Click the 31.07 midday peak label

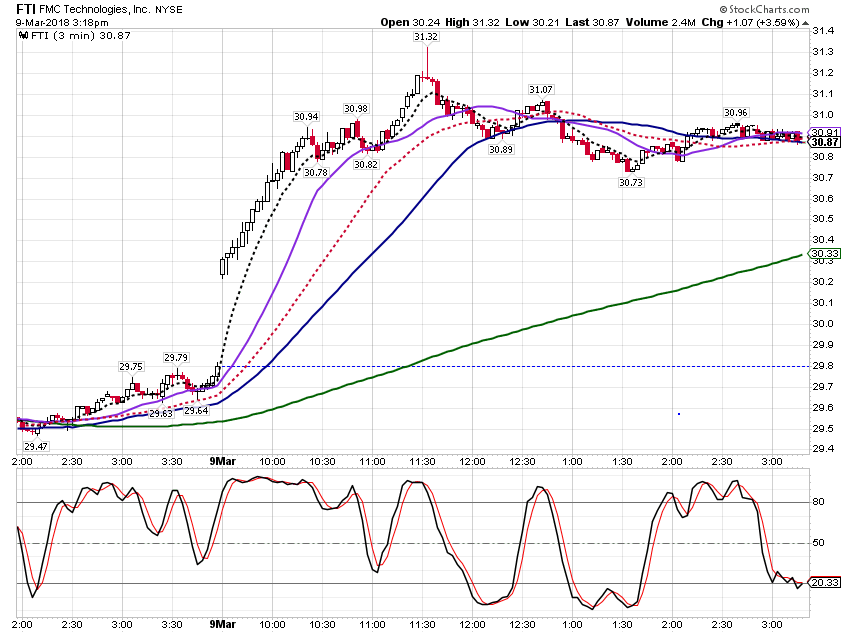(541, 89)
